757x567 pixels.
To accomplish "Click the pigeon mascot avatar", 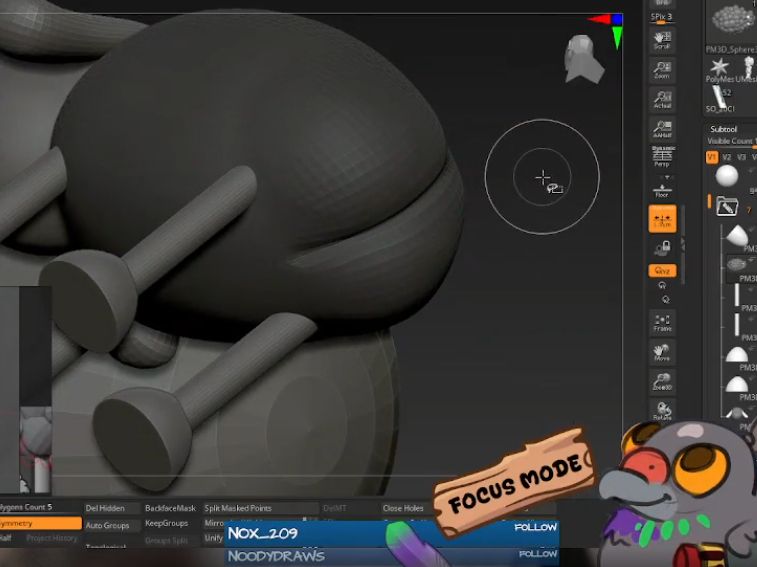I will (x=680, y=495).
